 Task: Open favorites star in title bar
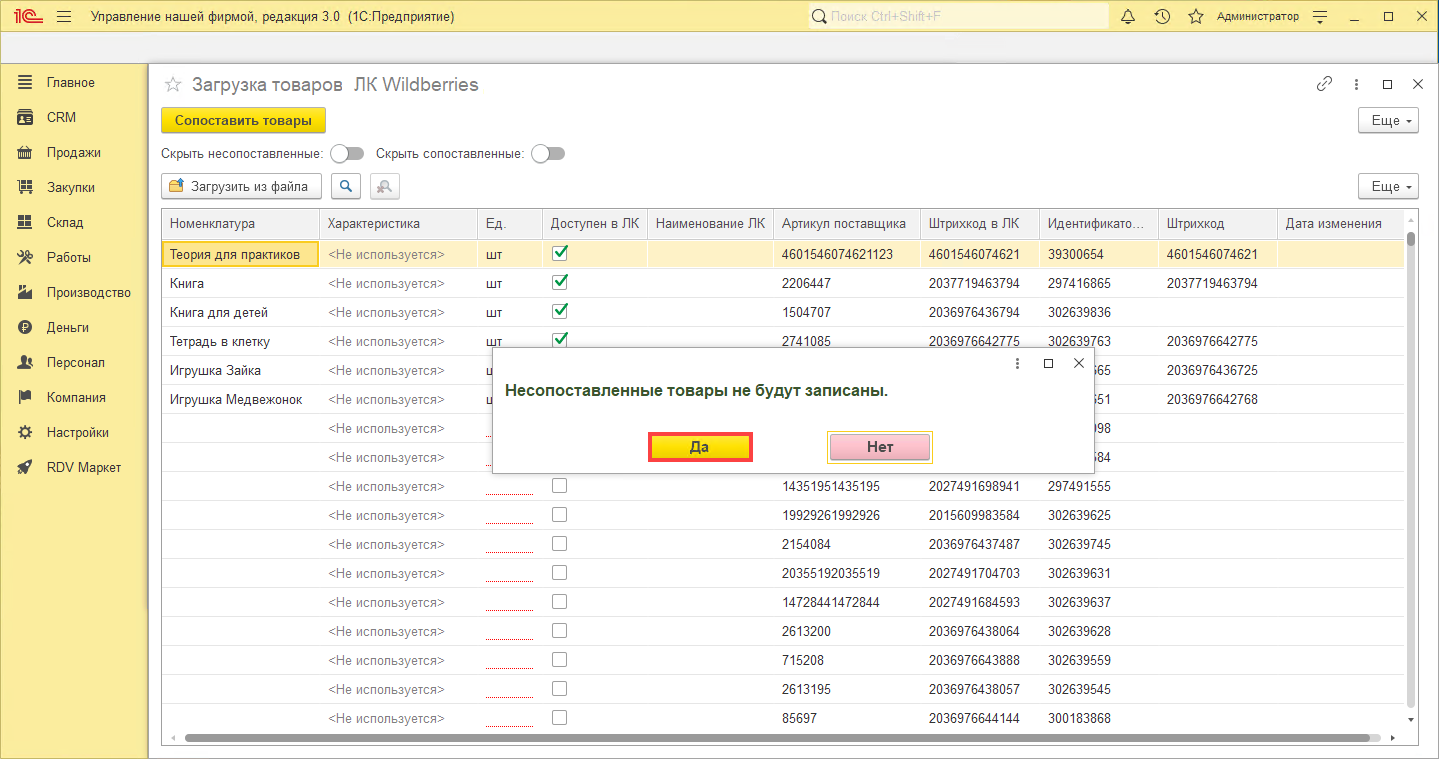click(1195, 17)
